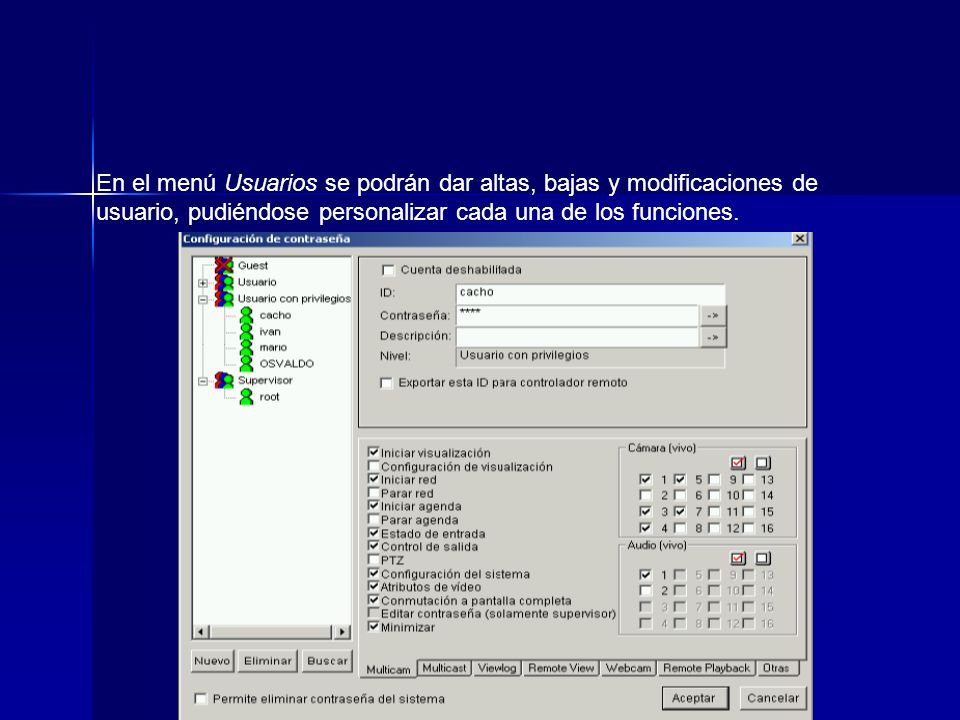Viewport: 960px width, 720px height.
Task: Open the Webcam tab
Action: click(x=628, y=668)
